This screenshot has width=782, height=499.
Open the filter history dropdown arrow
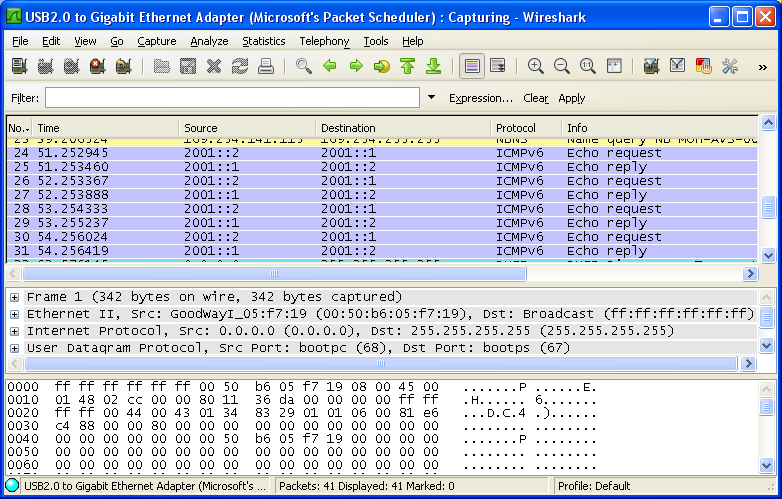click(x=431, y=97)
